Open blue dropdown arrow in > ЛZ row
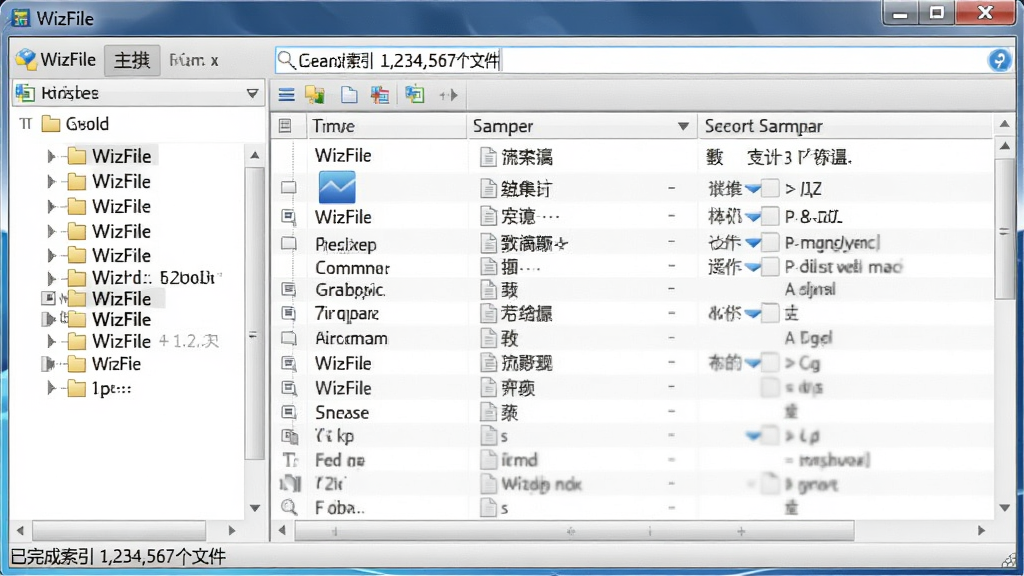 coord(753,189)
